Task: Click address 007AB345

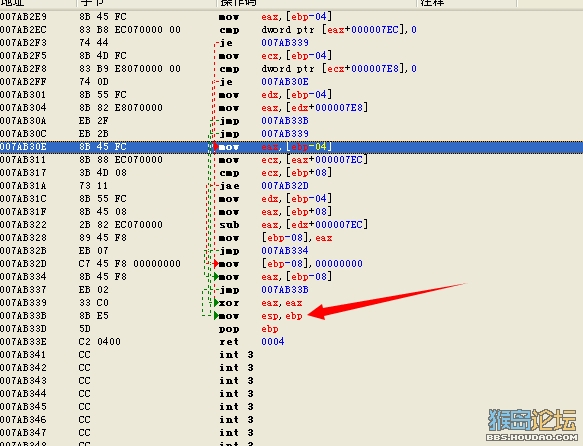Action: point(23,407)
